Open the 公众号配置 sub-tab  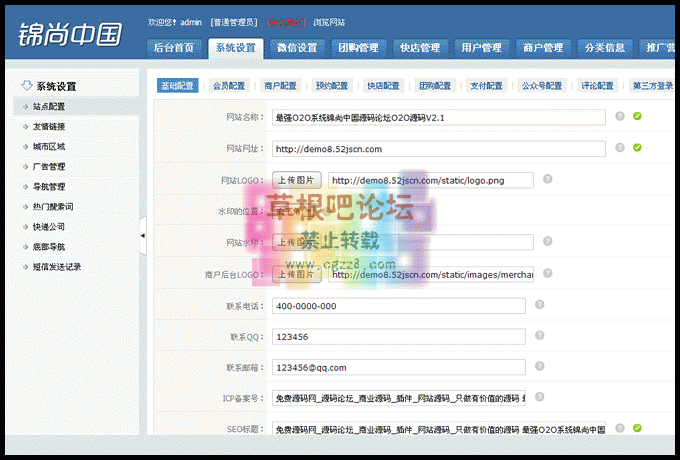pos(542,86)
